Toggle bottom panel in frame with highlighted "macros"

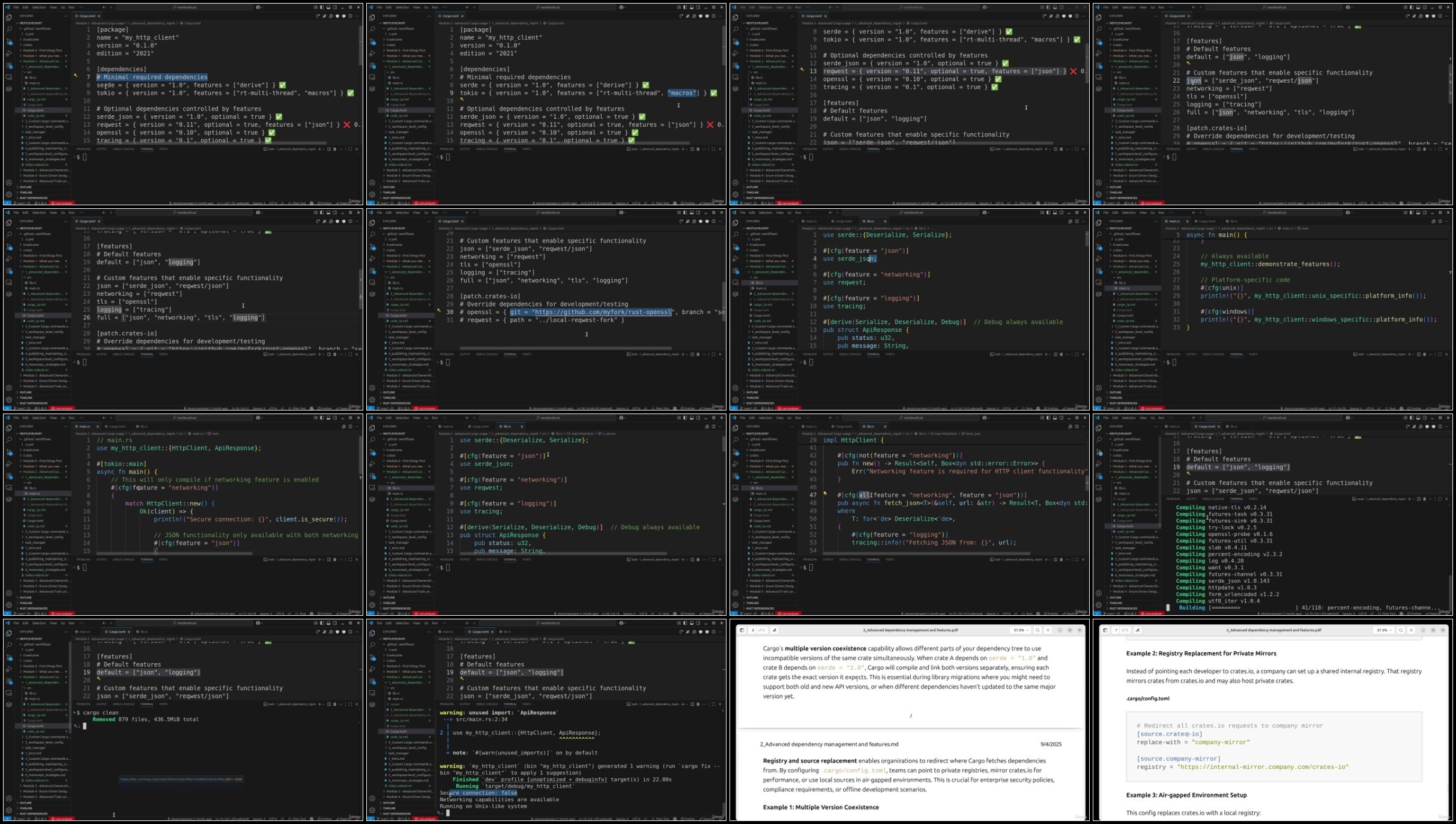tap(691, 7)
